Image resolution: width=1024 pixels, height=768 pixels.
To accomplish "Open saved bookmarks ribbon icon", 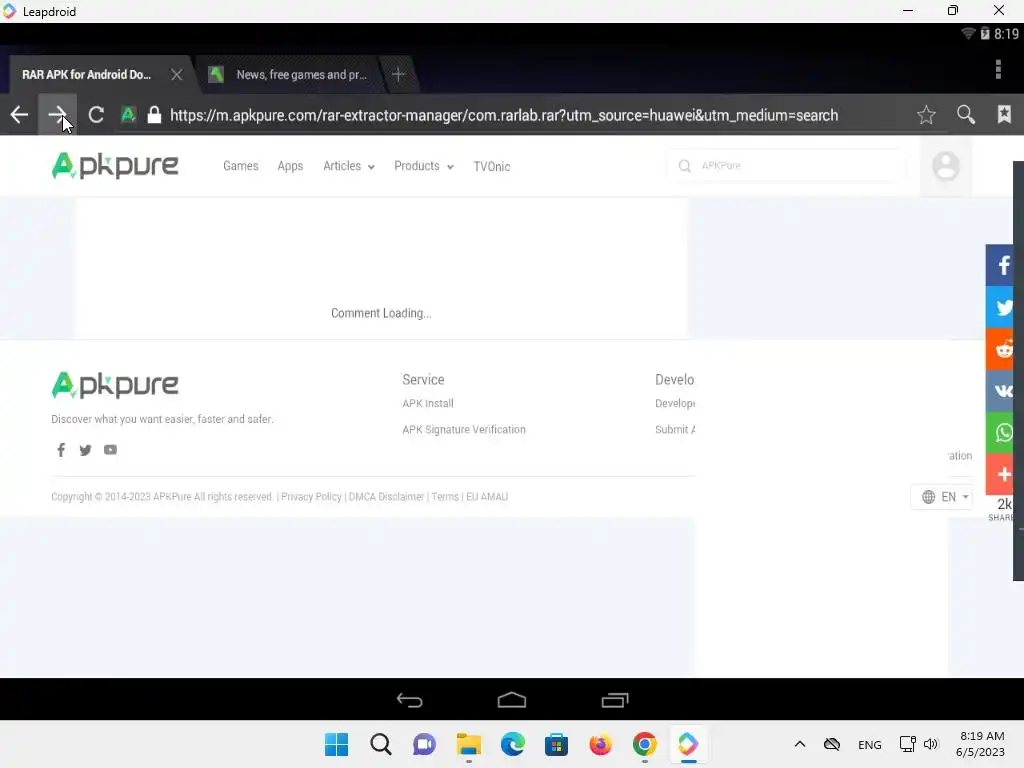I will [1004, 114].
